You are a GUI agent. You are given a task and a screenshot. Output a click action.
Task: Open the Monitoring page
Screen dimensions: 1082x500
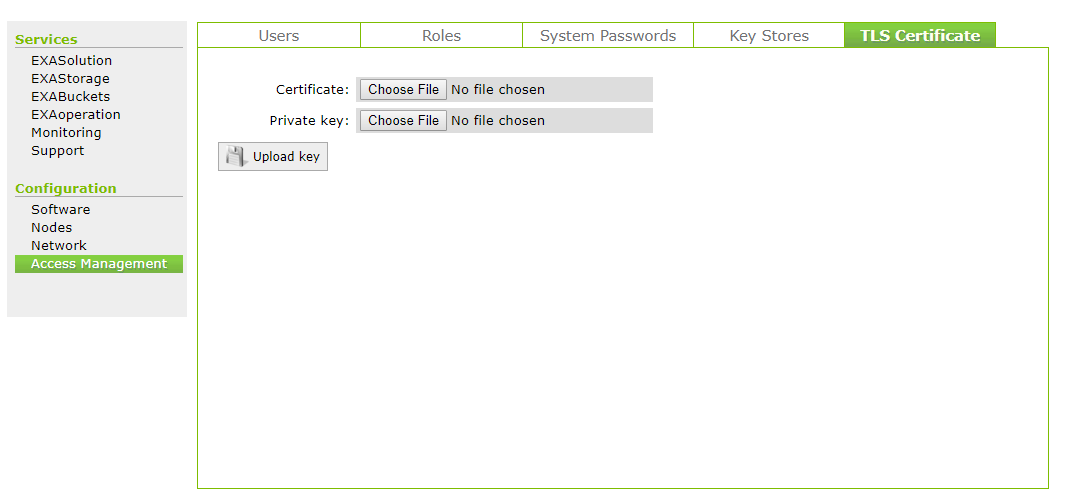[66, 133]
